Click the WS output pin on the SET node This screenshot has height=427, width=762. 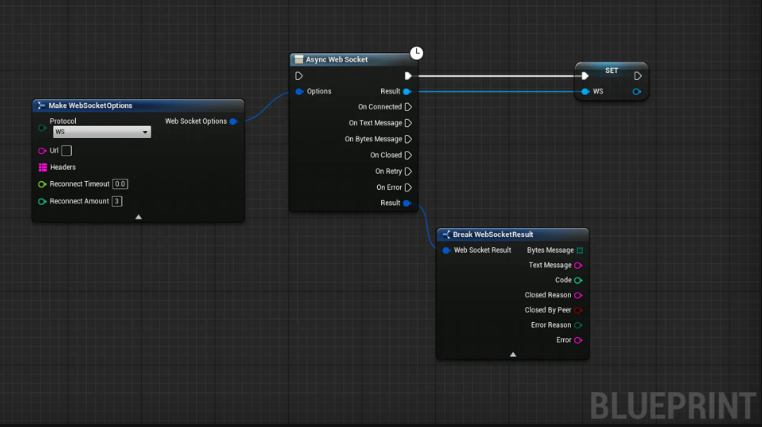coord(637,91)
